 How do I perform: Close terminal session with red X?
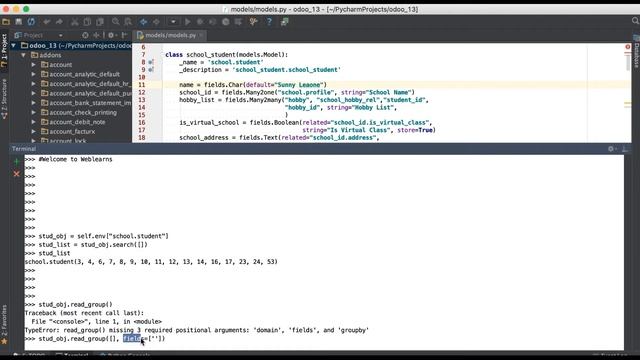click(17, 174)
